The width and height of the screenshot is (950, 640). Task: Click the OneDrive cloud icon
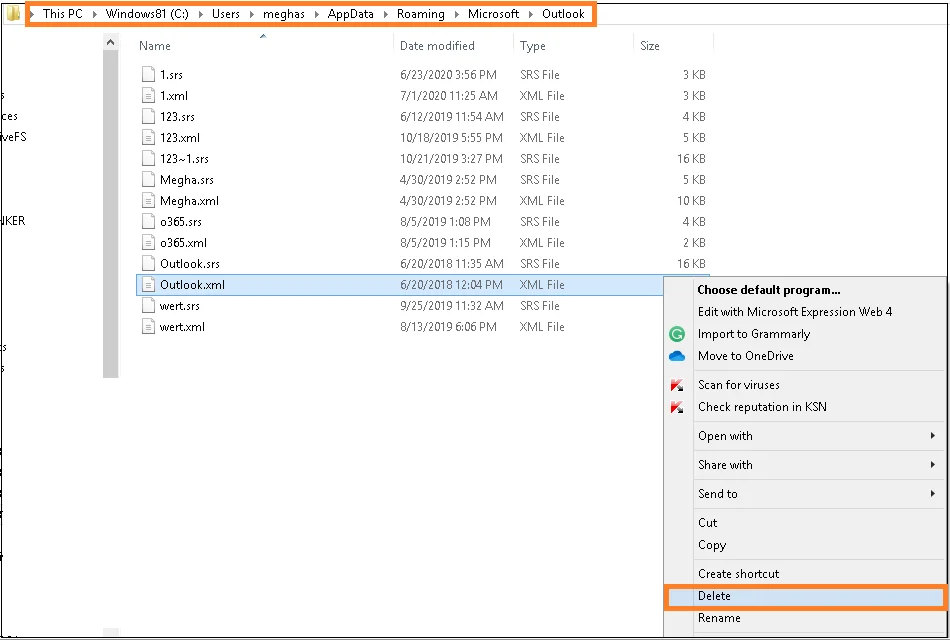(x=677, y=356)
